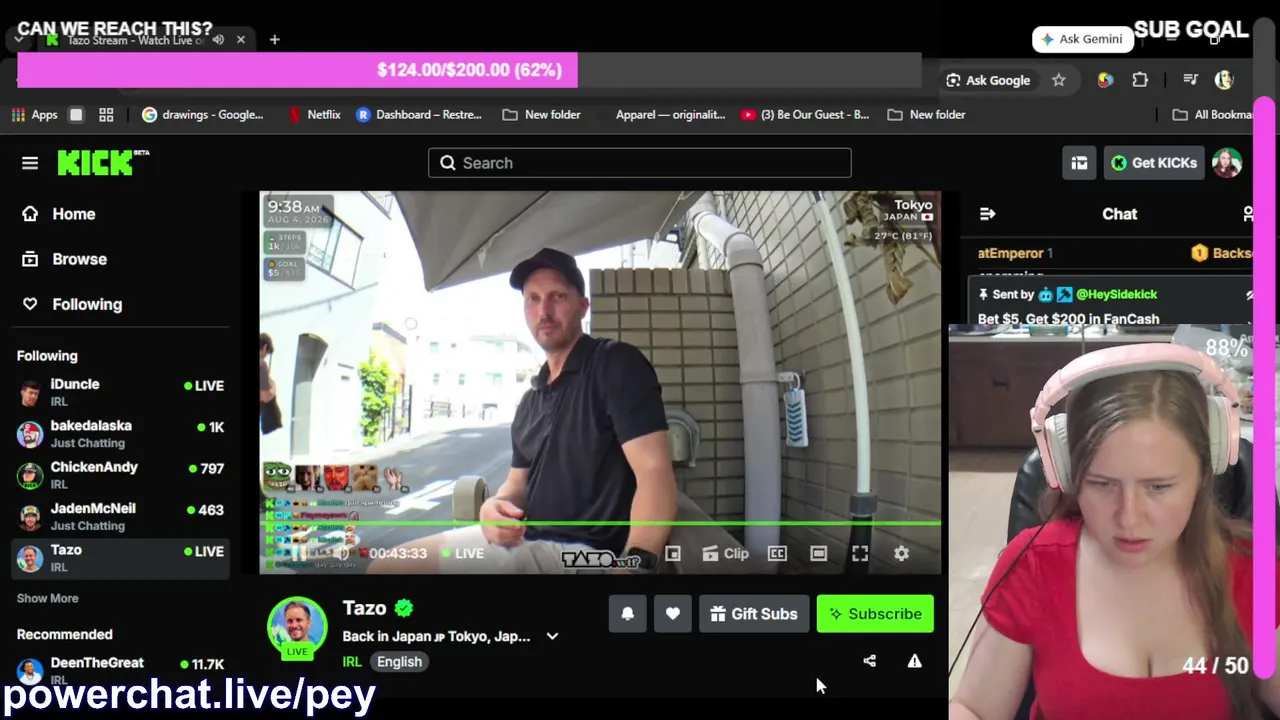The width and height of the screenshot is (1280, 720).
Task: Open DeenTheGreat recommended channel
Action: [120, 669]
